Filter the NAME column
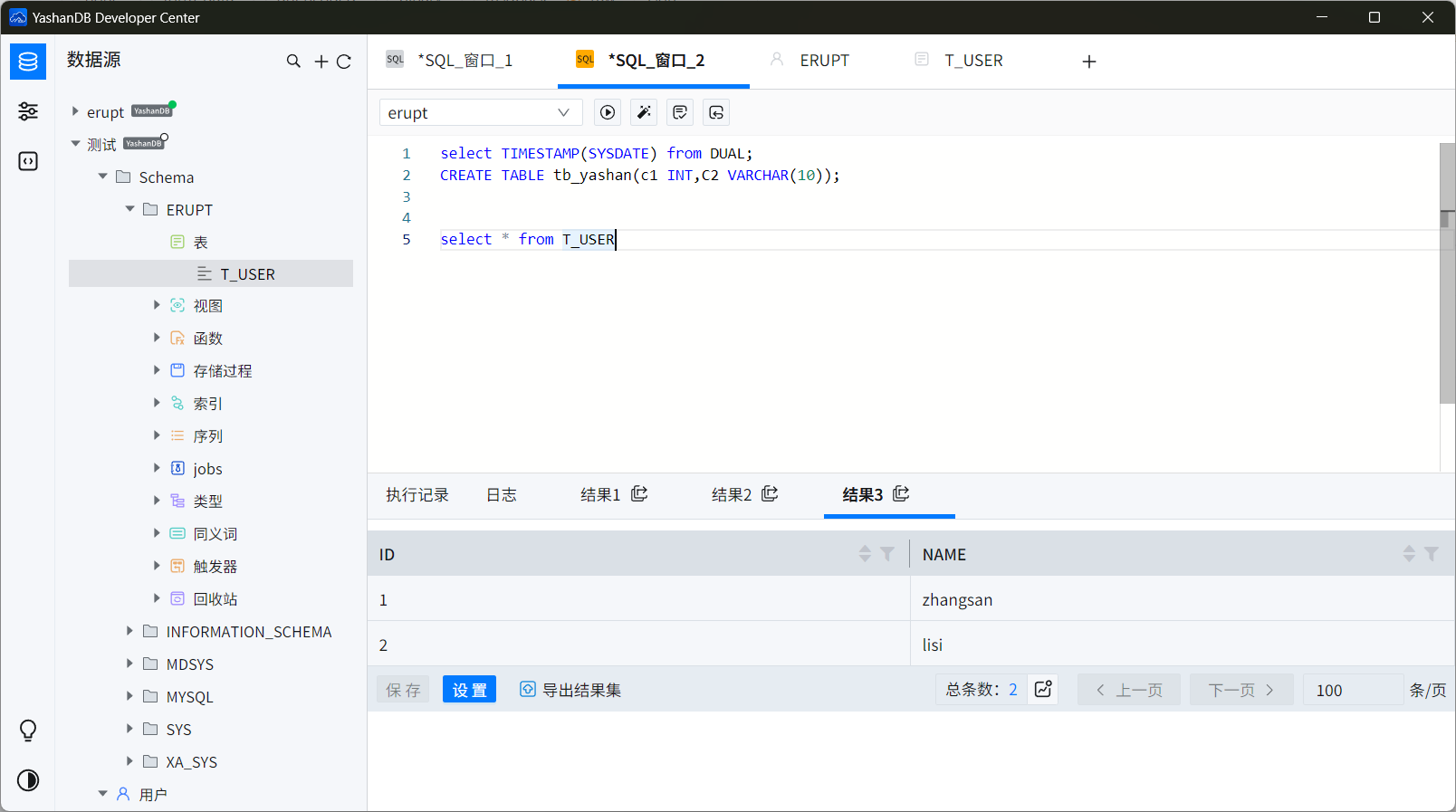The height and width of the screenshot is (812, 1456). coord(1432,554)
